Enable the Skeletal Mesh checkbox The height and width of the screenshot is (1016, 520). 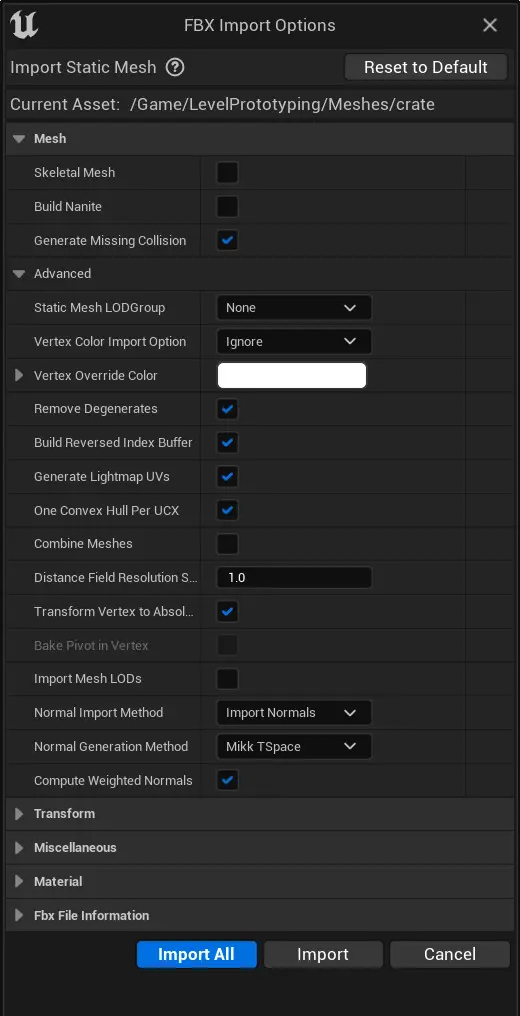227,172
